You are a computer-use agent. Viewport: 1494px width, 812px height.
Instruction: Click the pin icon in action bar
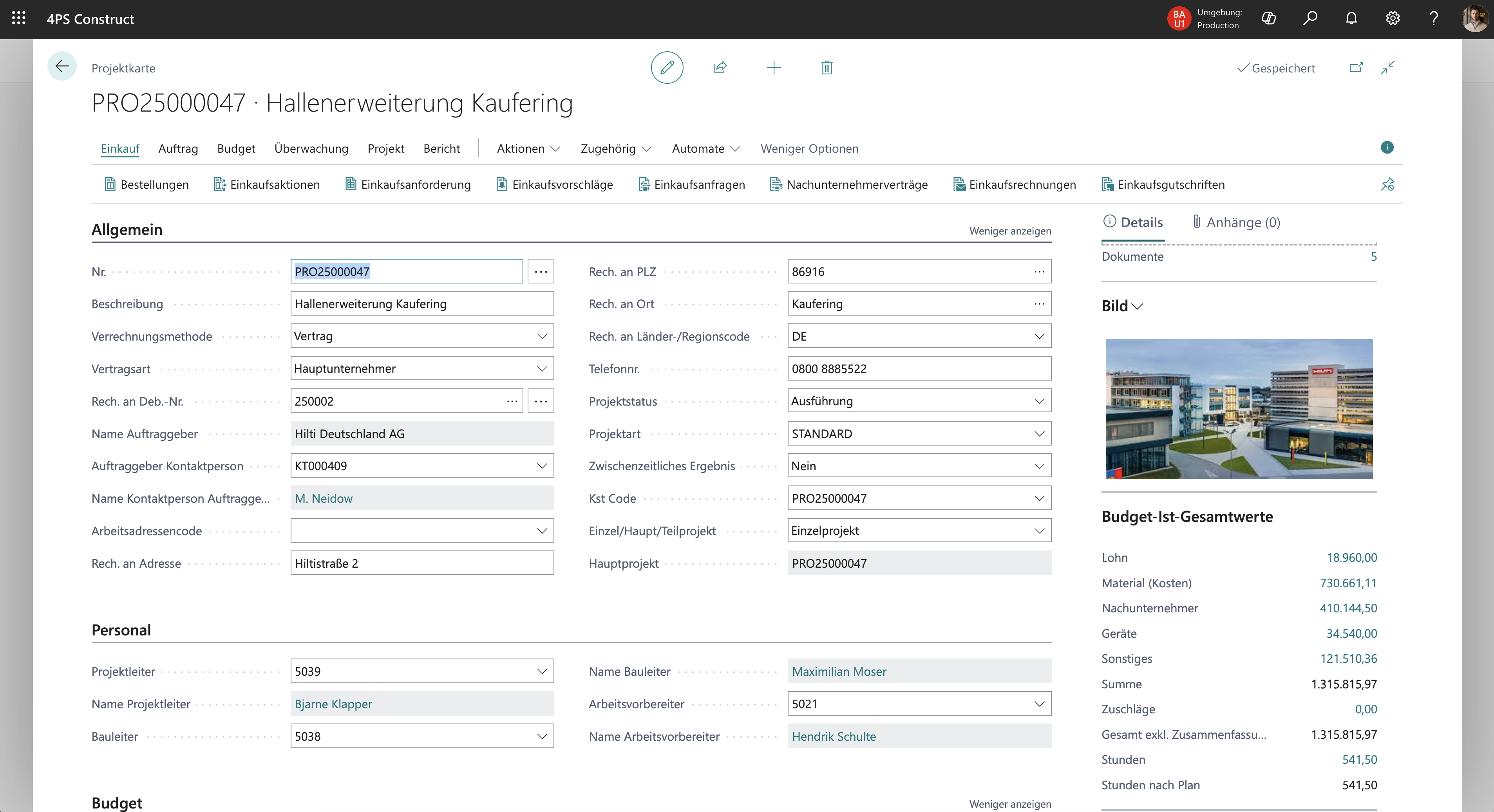click(x=1387, y=184)
